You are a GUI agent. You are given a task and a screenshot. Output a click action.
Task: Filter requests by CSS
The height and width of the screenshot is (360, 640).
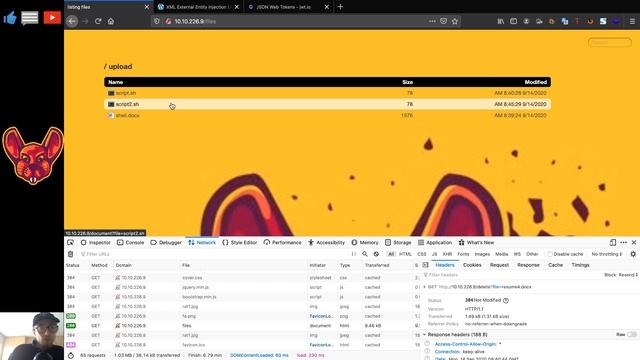[x=422, y=254]
